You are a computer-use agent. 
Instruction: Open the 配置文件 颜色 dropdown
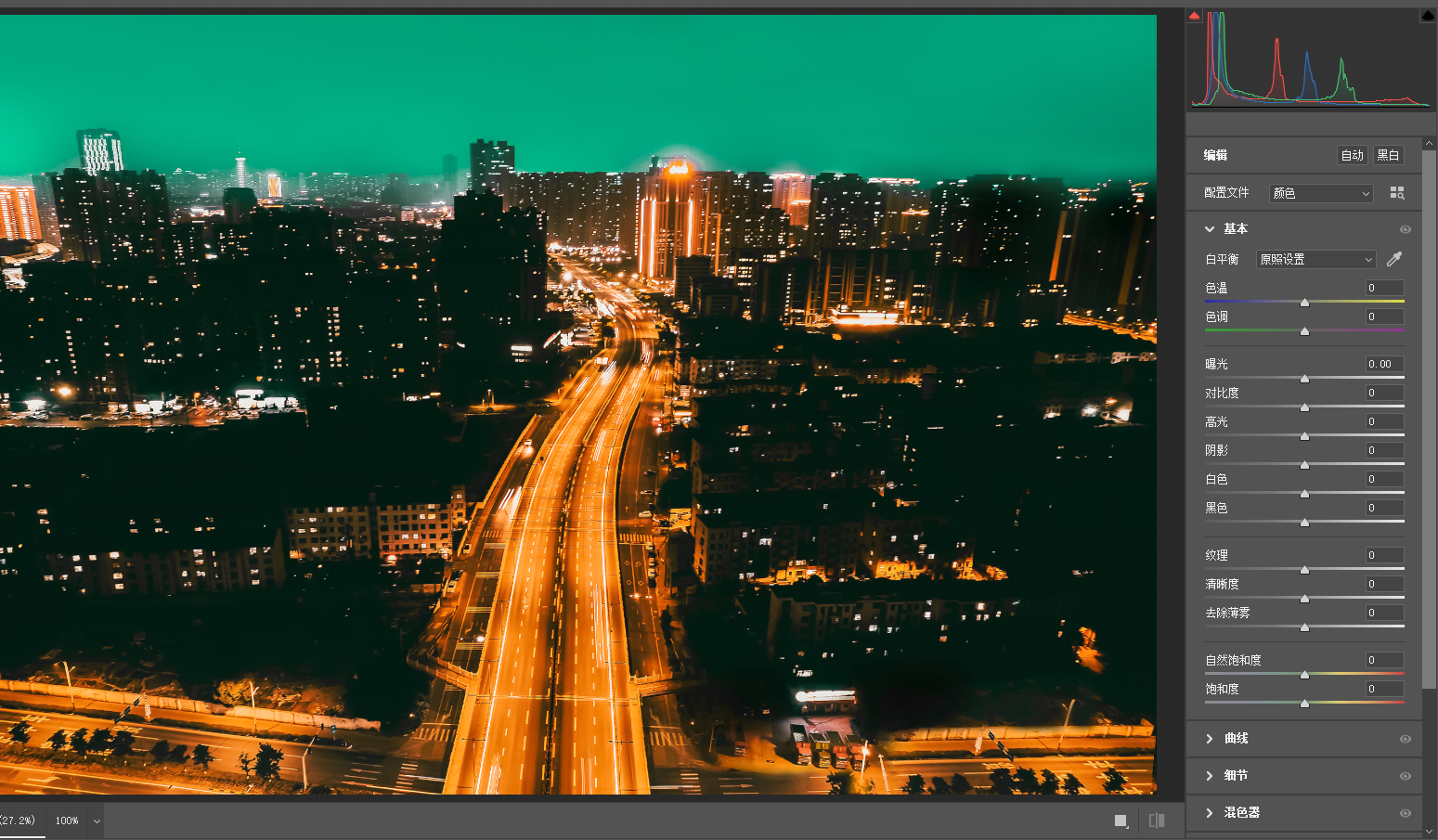pyautogui.click(x=1321, y=193)
